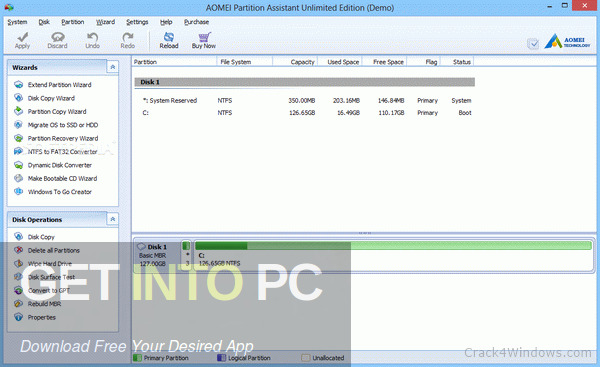
Task: Click the 110.17GB free space cell
Action: pyautogui.click(x=391, y=113)
